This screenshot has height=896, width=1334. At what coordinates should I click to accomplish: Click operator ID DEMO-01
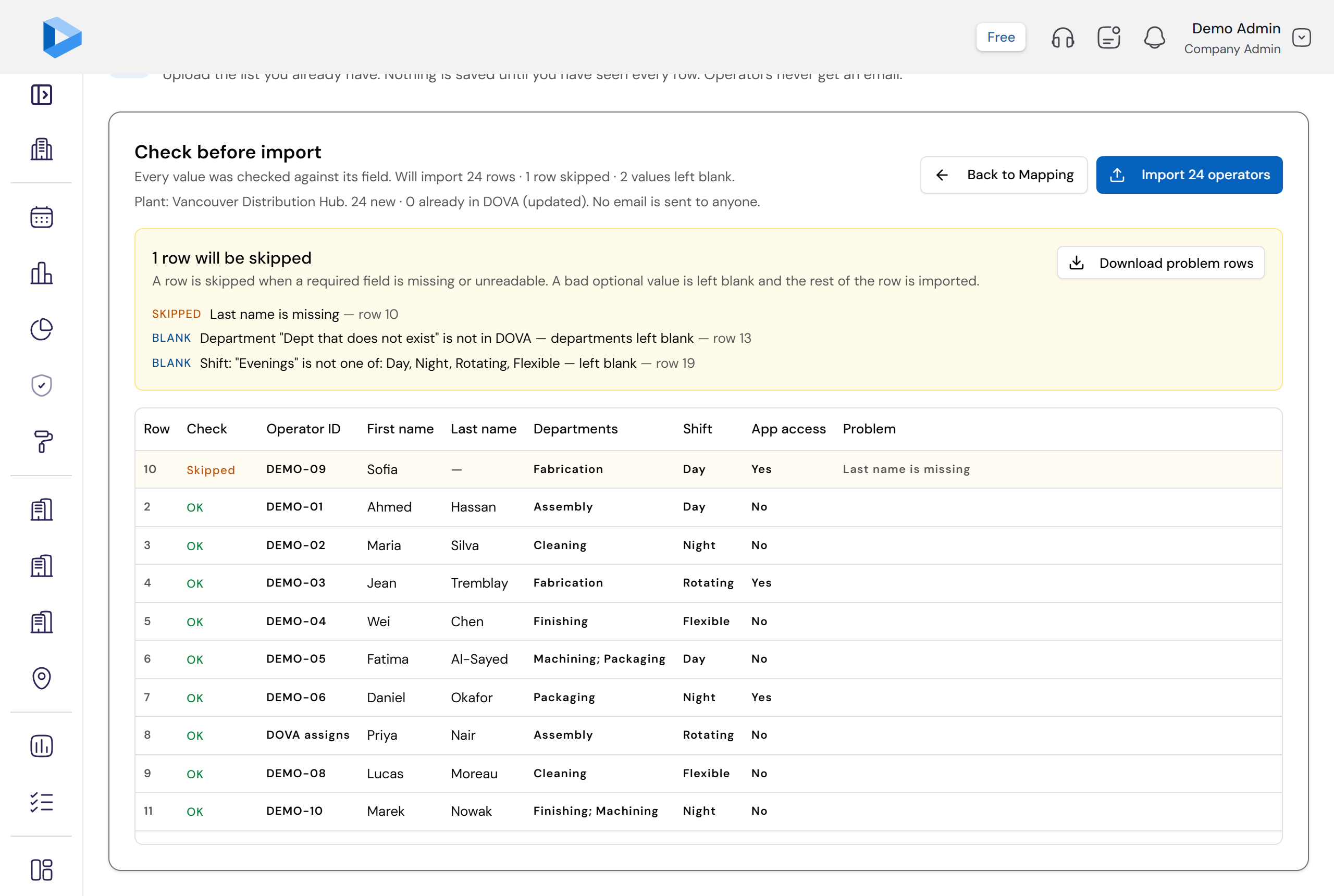click(x=294, y=507)
